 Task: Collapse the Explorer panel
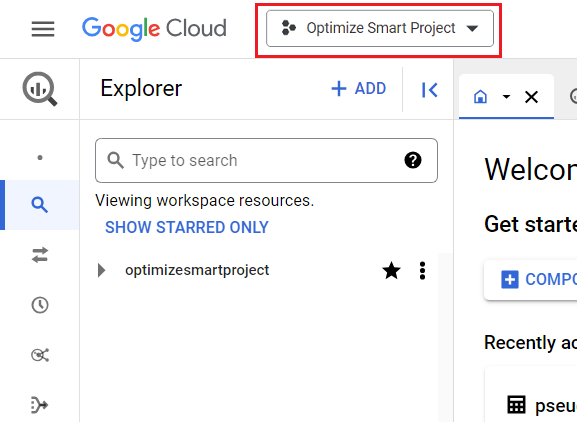(x=429, y=90)
